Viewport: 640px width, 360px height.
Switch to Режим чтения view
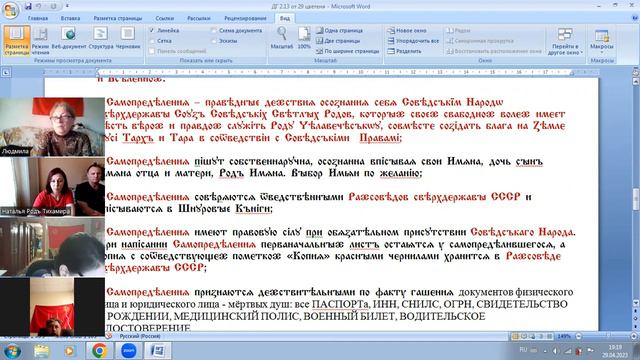coord(40,40)
